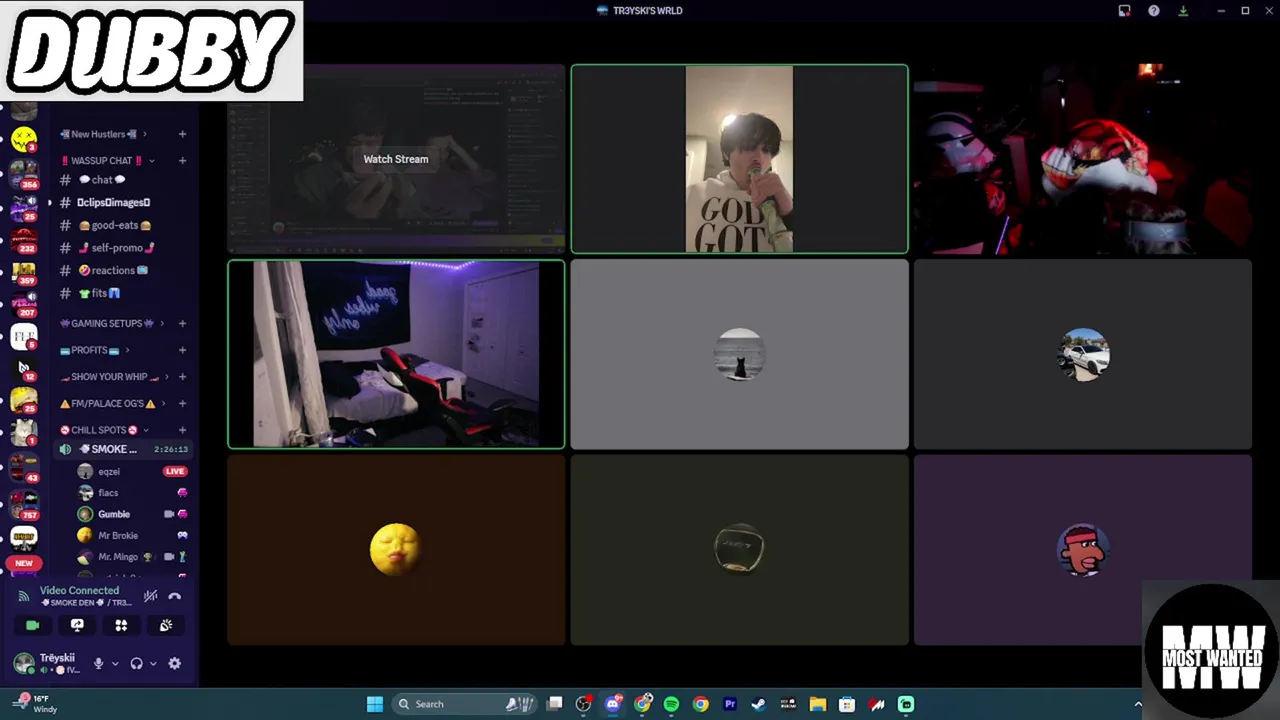Click the connection signal icon beside Video Connected
1280x720 pixels.
(24, 596)
